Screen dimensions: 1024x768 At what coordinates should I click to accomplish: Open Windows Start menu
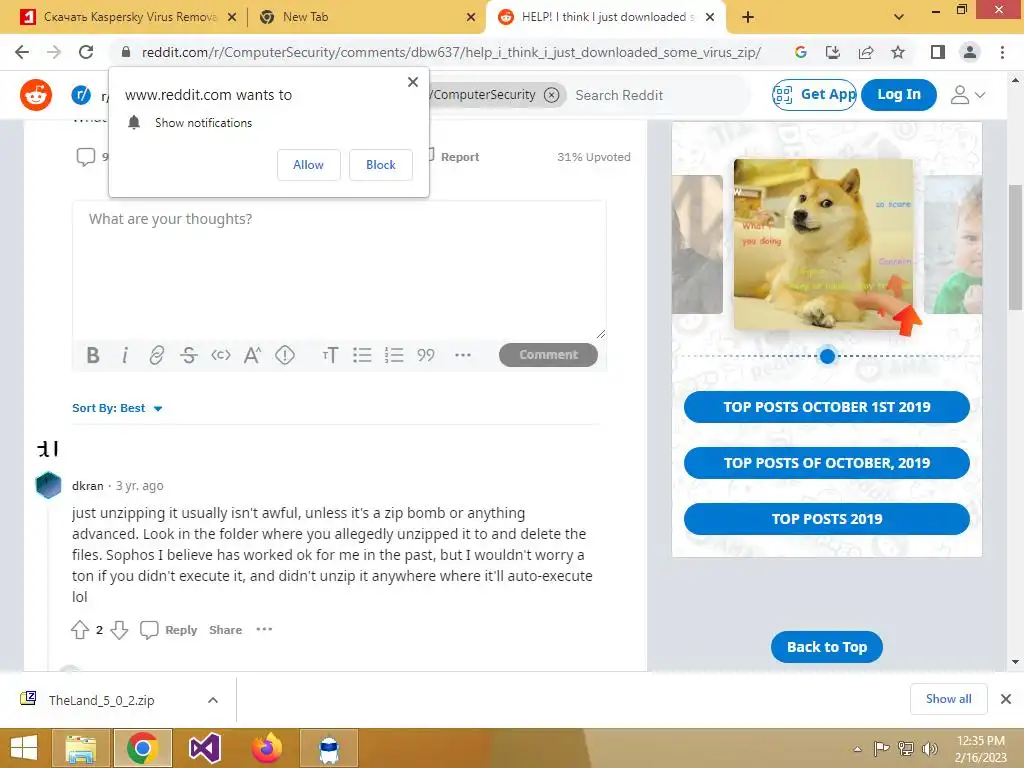click(24, 748)
